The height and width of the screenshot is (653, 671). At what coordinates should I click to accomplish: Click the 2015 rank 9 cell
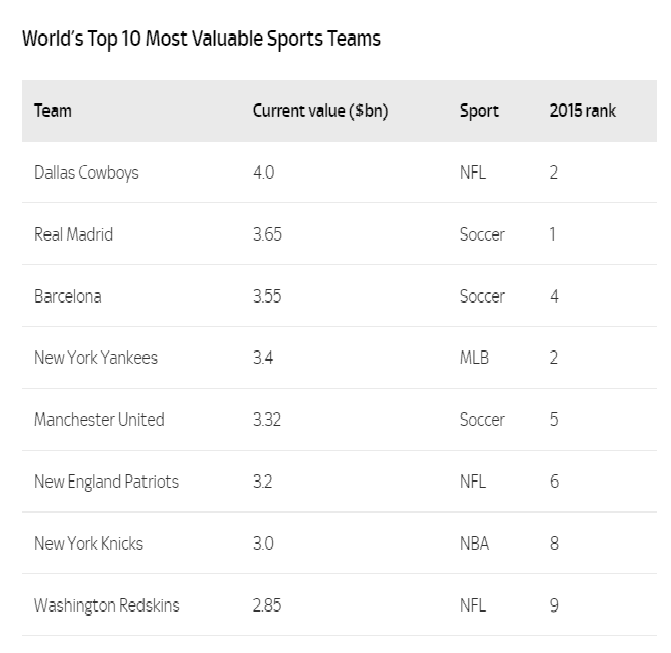554,606
